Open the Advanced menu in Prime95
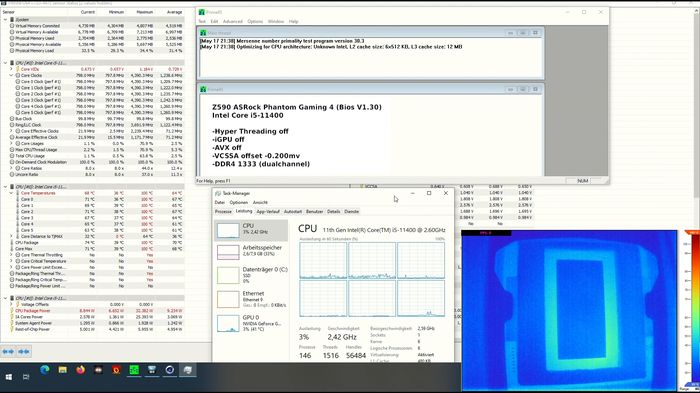 (233, 21)
